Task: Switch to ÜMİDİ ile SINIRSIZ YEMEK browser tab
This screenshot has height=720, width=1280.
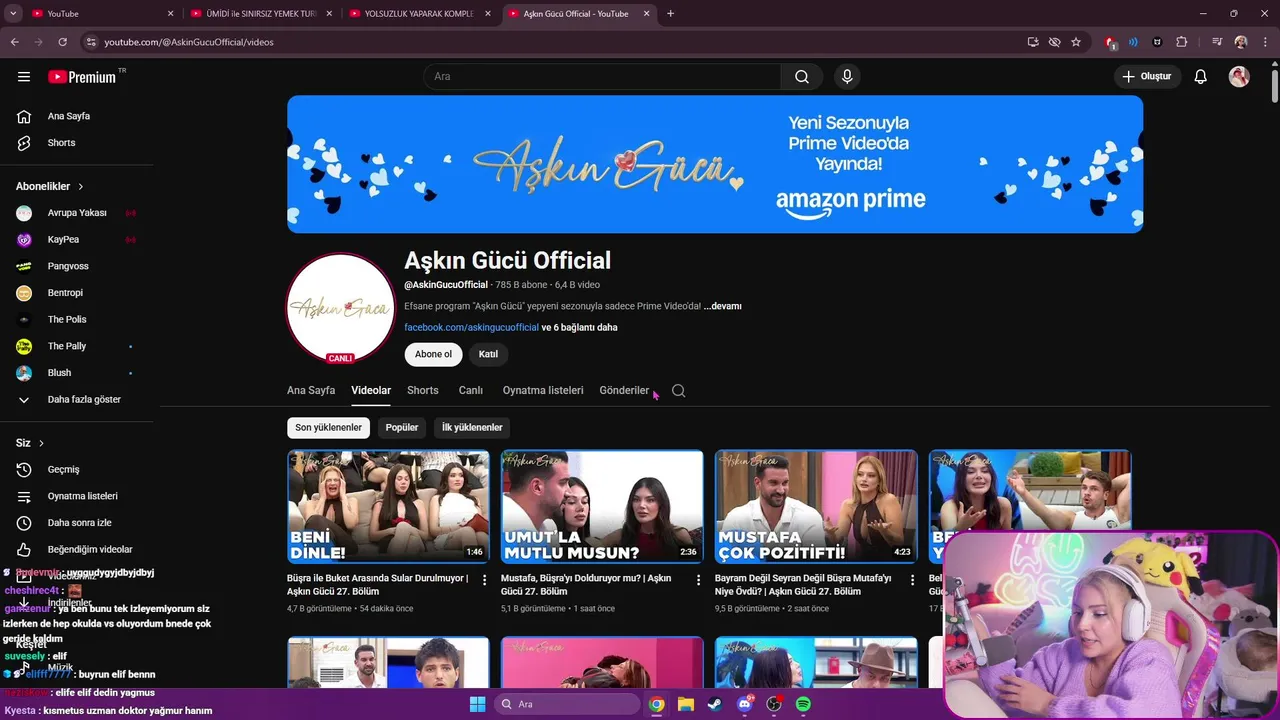Action: click(x=260, y=14)
